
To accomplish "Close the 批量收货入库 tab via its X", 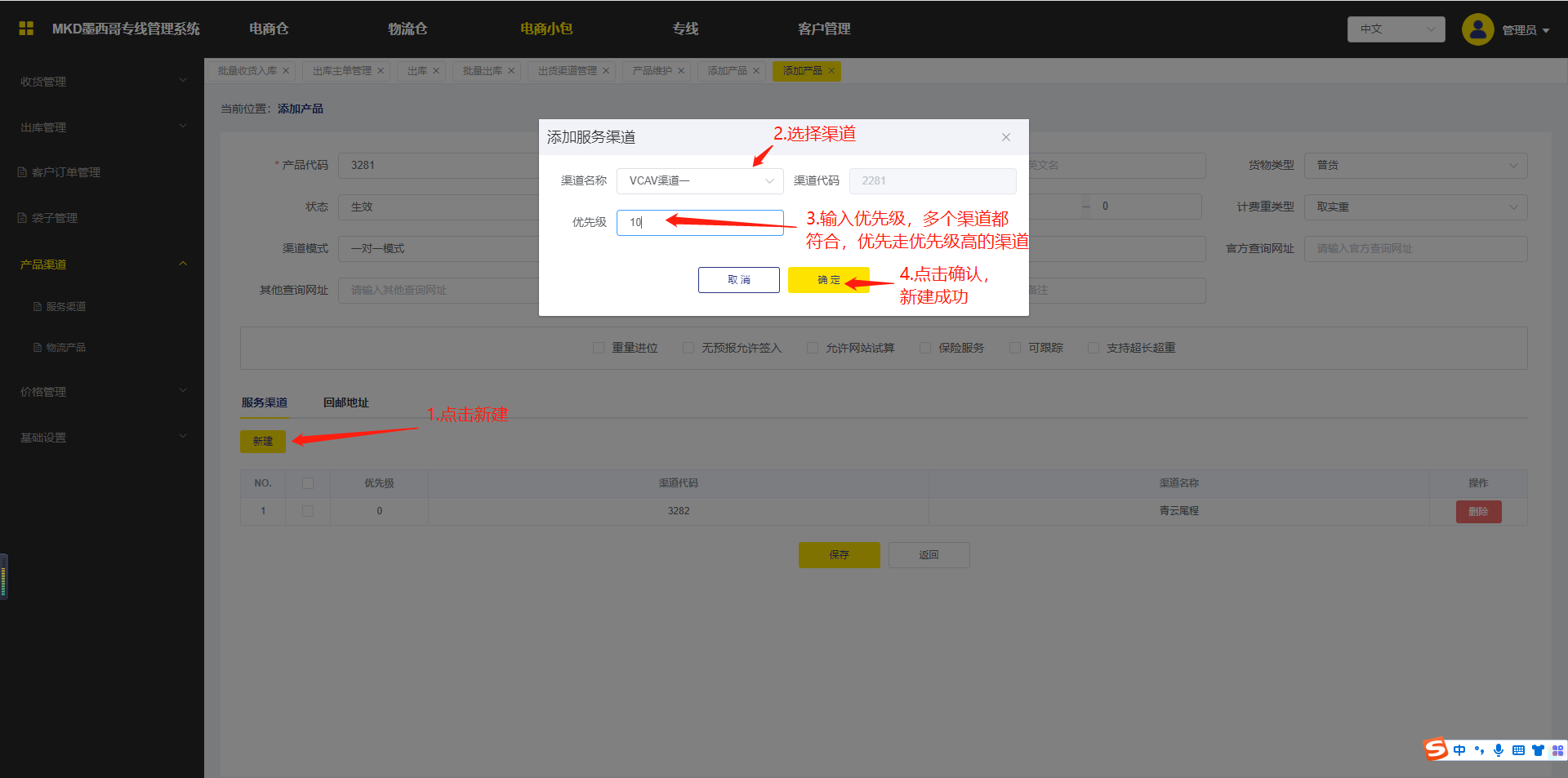I will tap(286, 71).
